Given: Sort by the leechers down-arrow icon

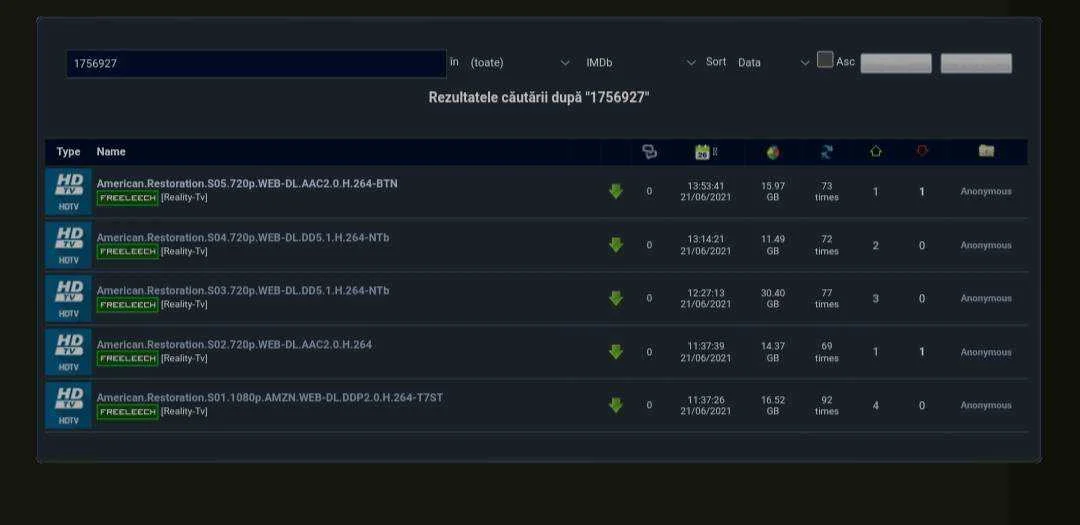Looking at the screenshot, I should tap(922, 151).
